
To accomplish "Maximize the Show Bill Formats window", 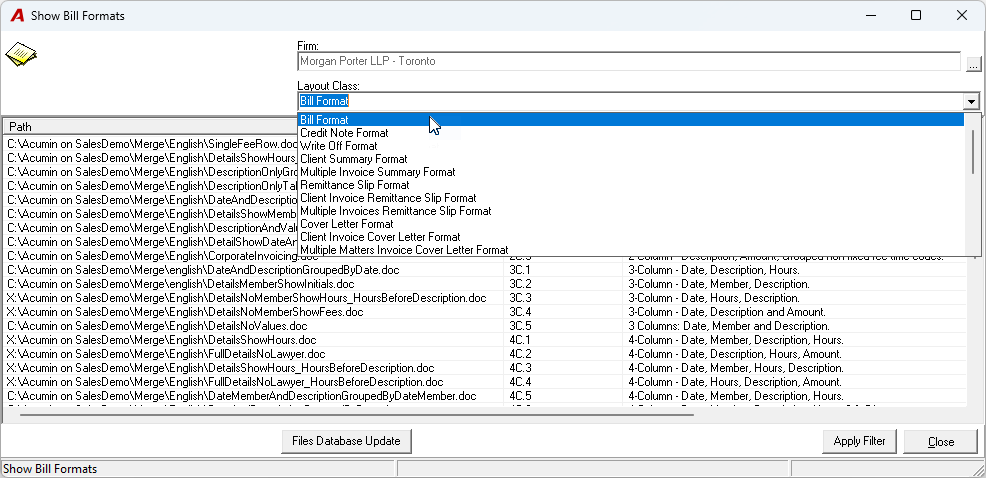I will (x=916, y=16).
